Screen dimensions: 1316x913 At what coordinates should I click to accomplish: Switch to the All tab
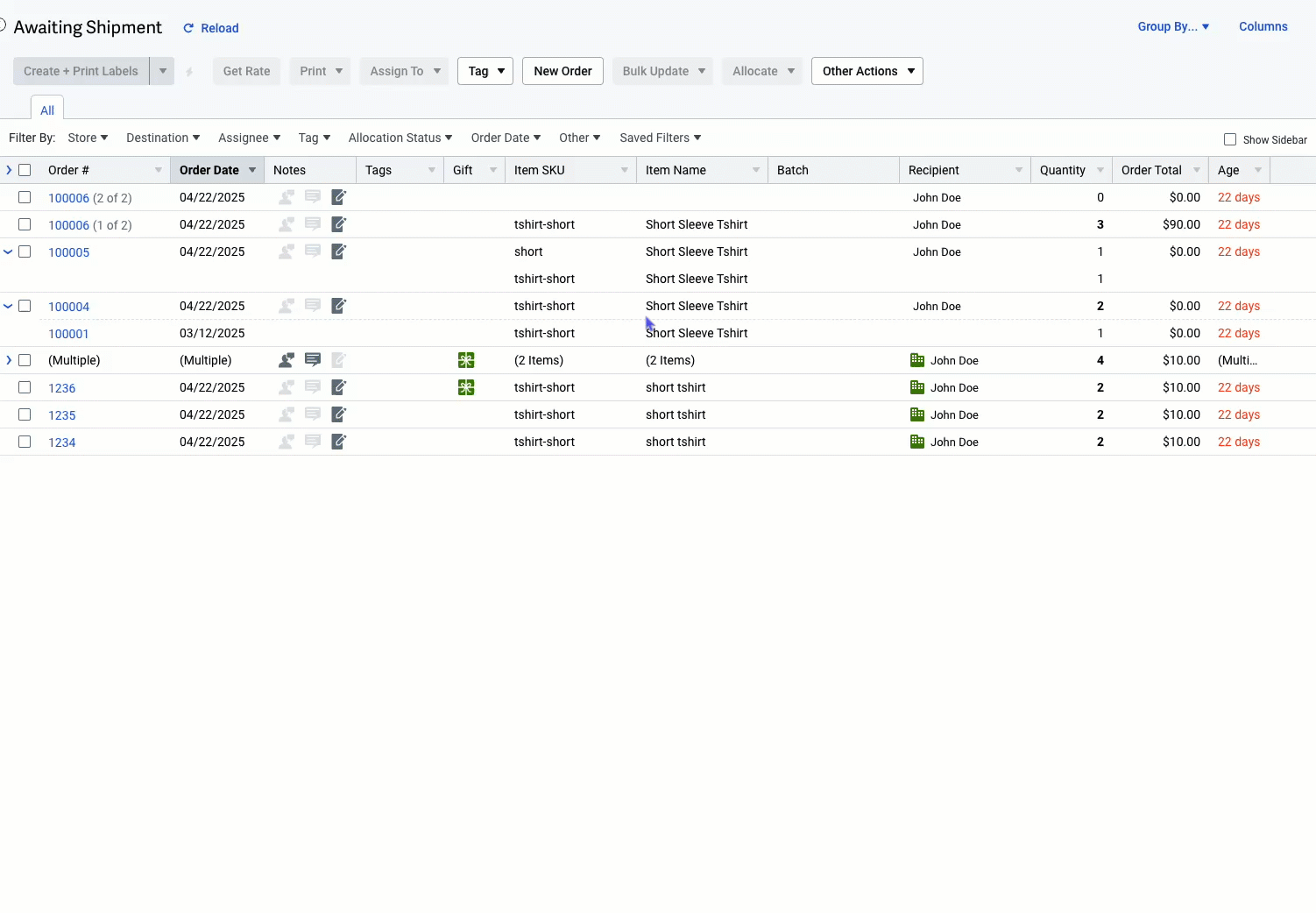coord(46,110)
